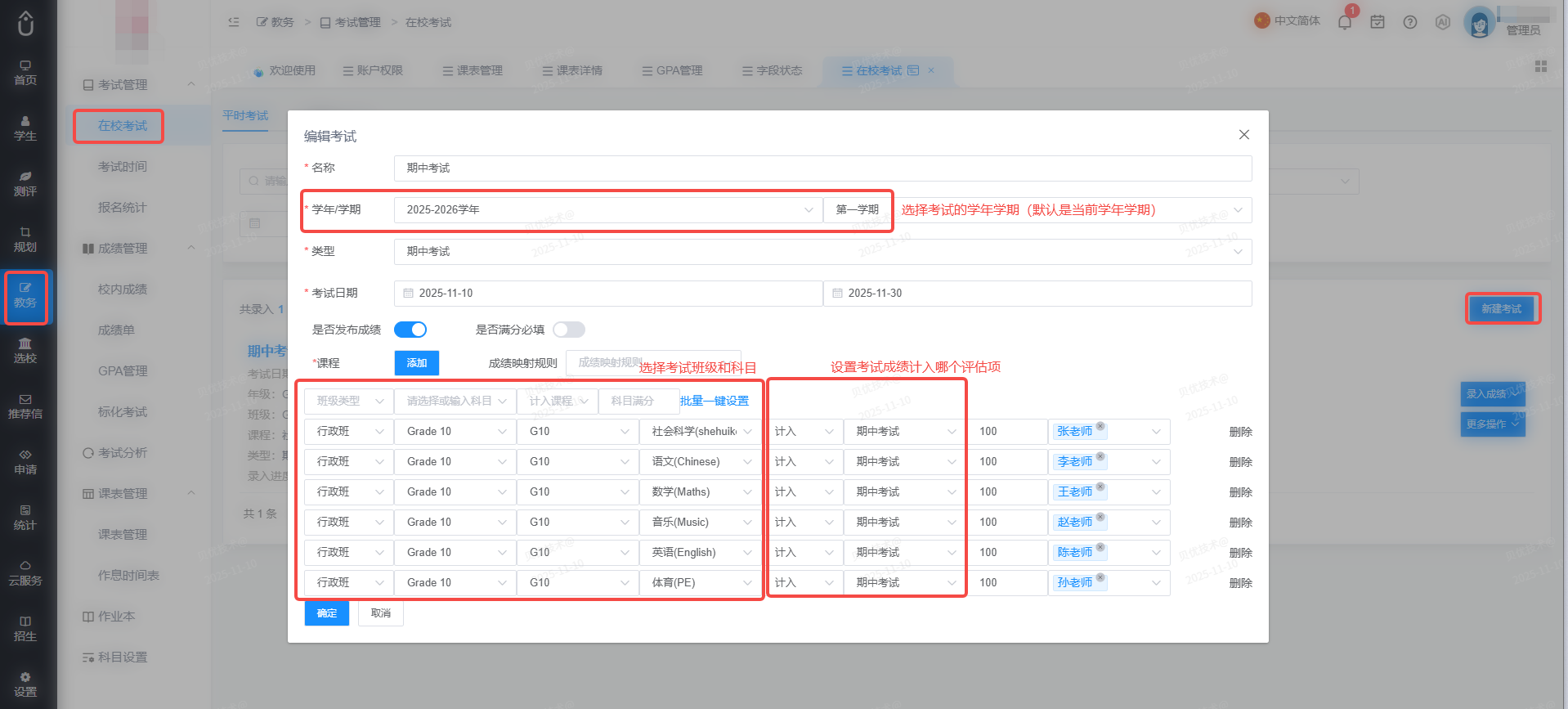Open 考试时间 in the side menu
The image size is (1568, 709).
(x=123, y=166)
